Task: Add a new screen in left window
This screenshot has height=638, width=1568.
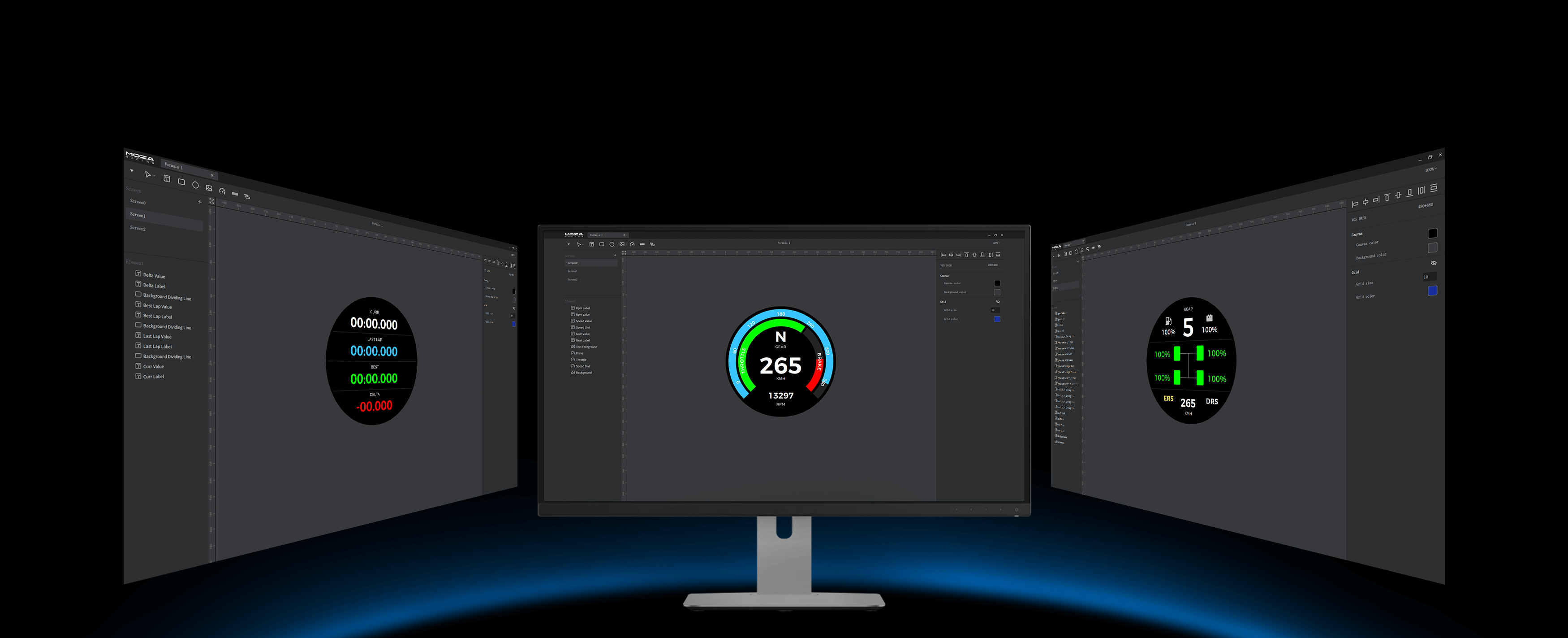Action: pos(200,202)
